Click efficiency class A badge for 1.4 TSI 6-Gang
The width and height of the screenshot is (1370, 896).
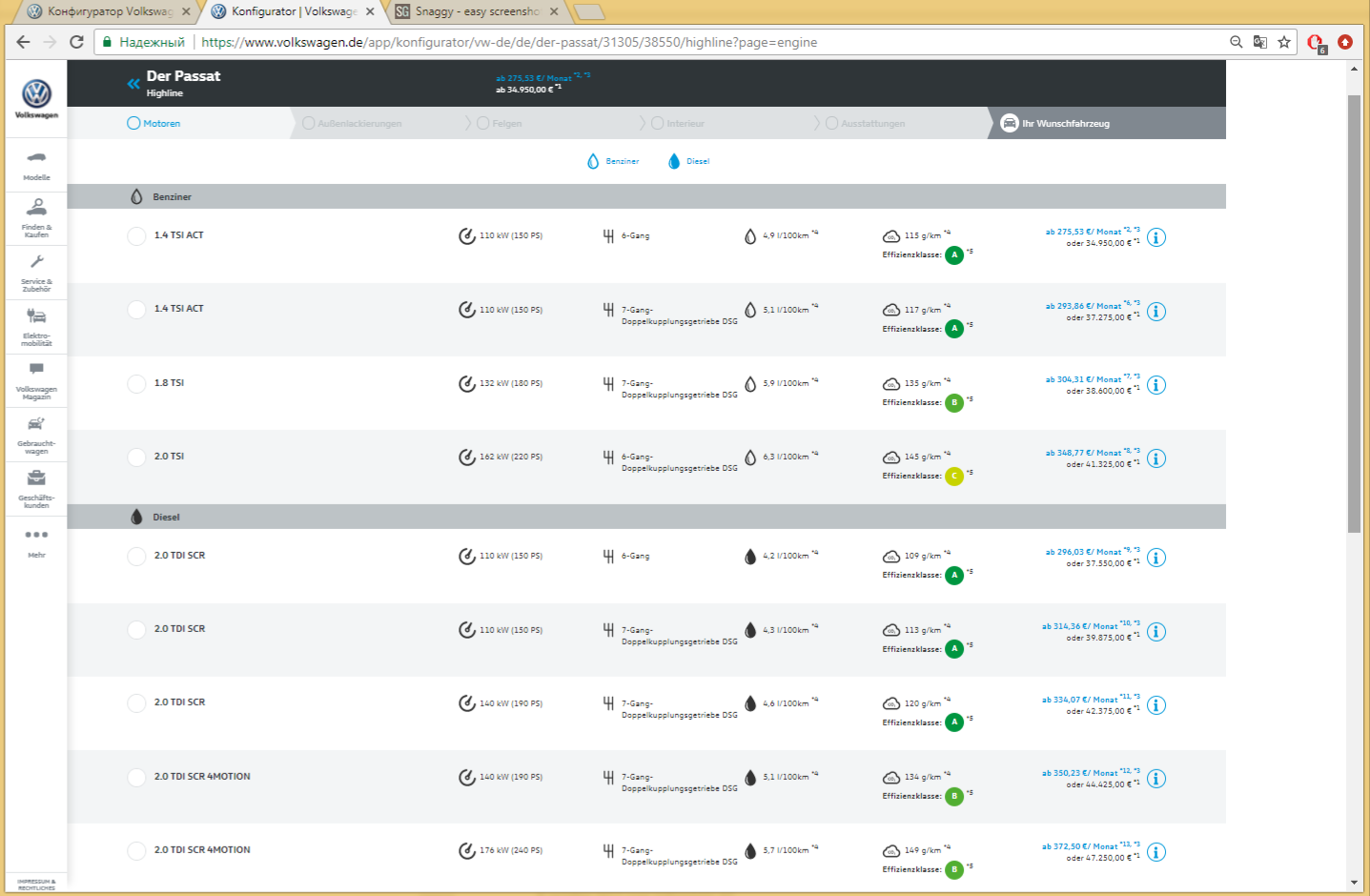[x=954, y=255]
